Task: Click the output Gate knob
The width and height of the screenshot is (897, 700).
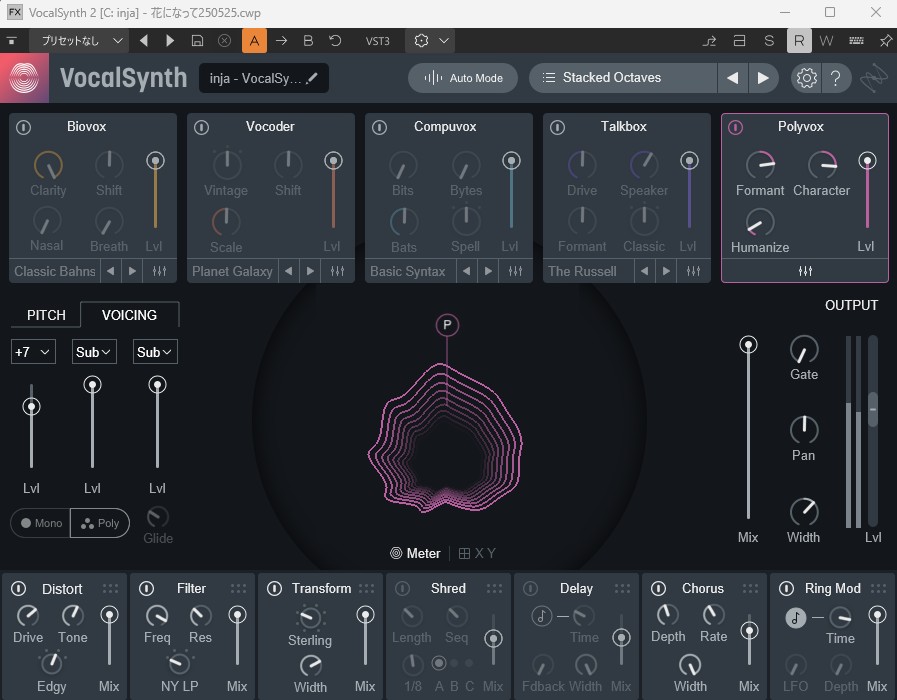Action: [804, 350]
